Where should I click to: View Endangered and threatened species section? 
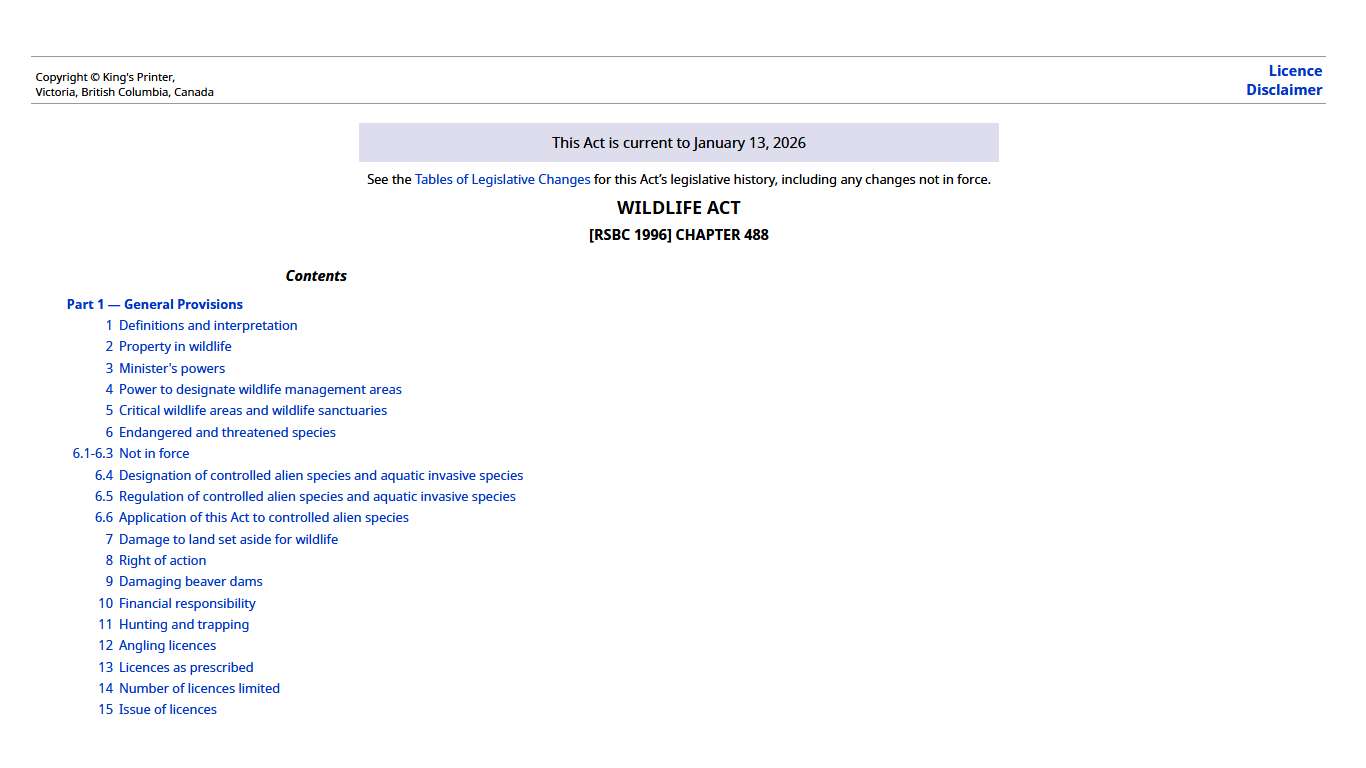click(227, 433)
